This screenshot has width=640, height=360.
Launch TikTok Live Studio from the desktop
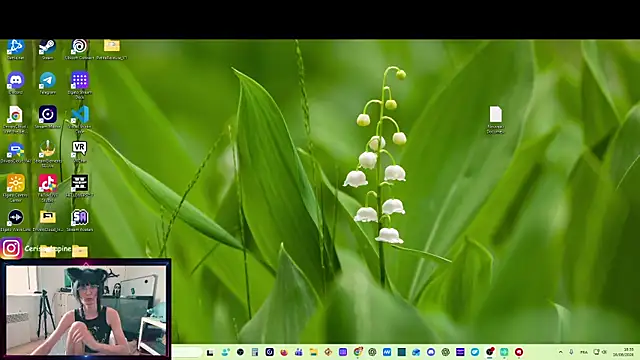pos(47,188)
